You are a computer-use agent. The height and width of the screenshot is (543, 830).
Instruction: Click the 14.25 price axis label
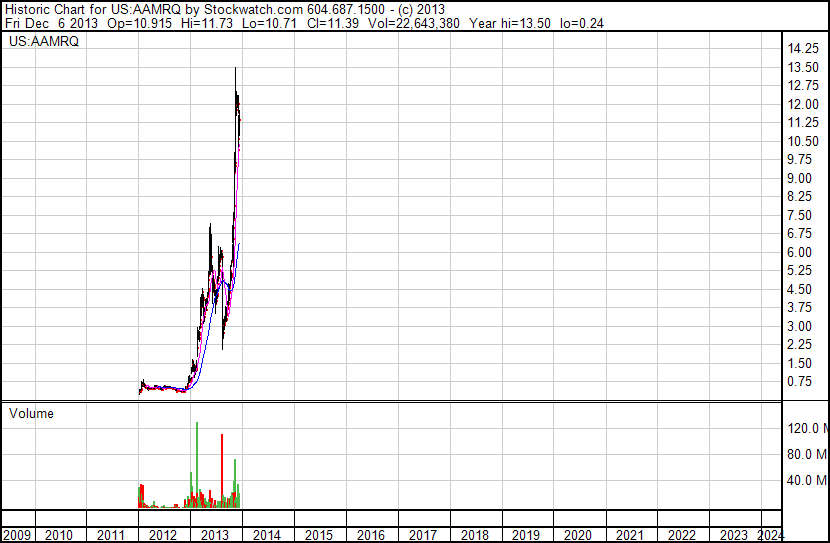click(803, 49)
